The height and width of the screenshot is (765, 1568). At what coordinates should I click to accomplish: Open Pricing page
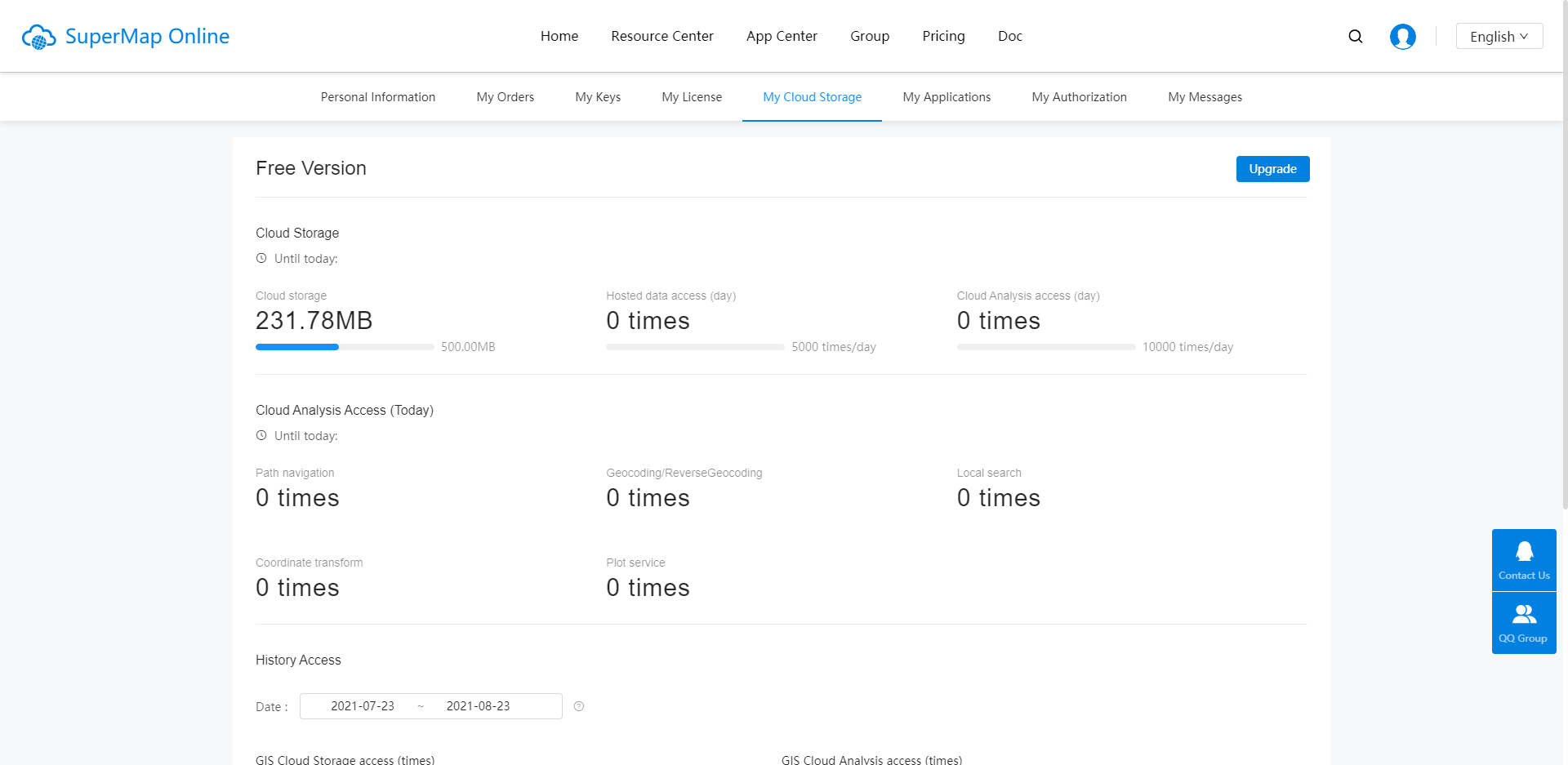click(x=943, y=36)
